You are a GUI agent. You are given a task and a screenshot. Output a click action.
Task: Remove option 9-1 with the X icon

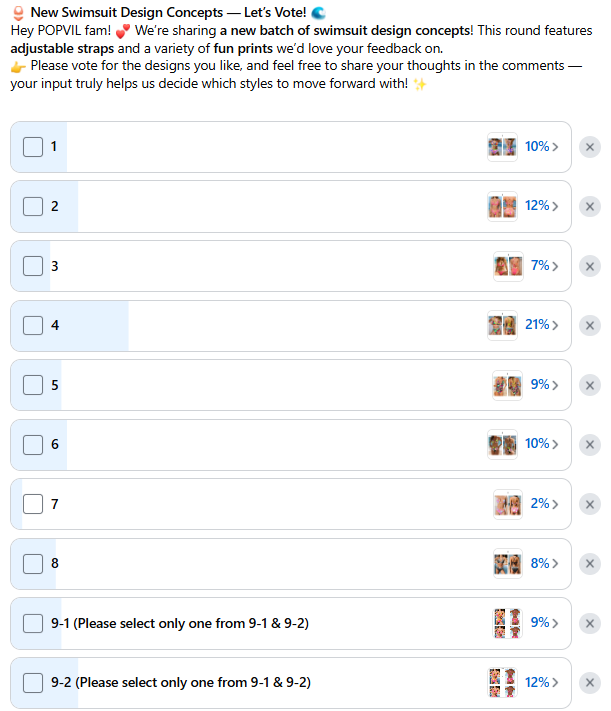pyautogui.click(x=590, y=623)
